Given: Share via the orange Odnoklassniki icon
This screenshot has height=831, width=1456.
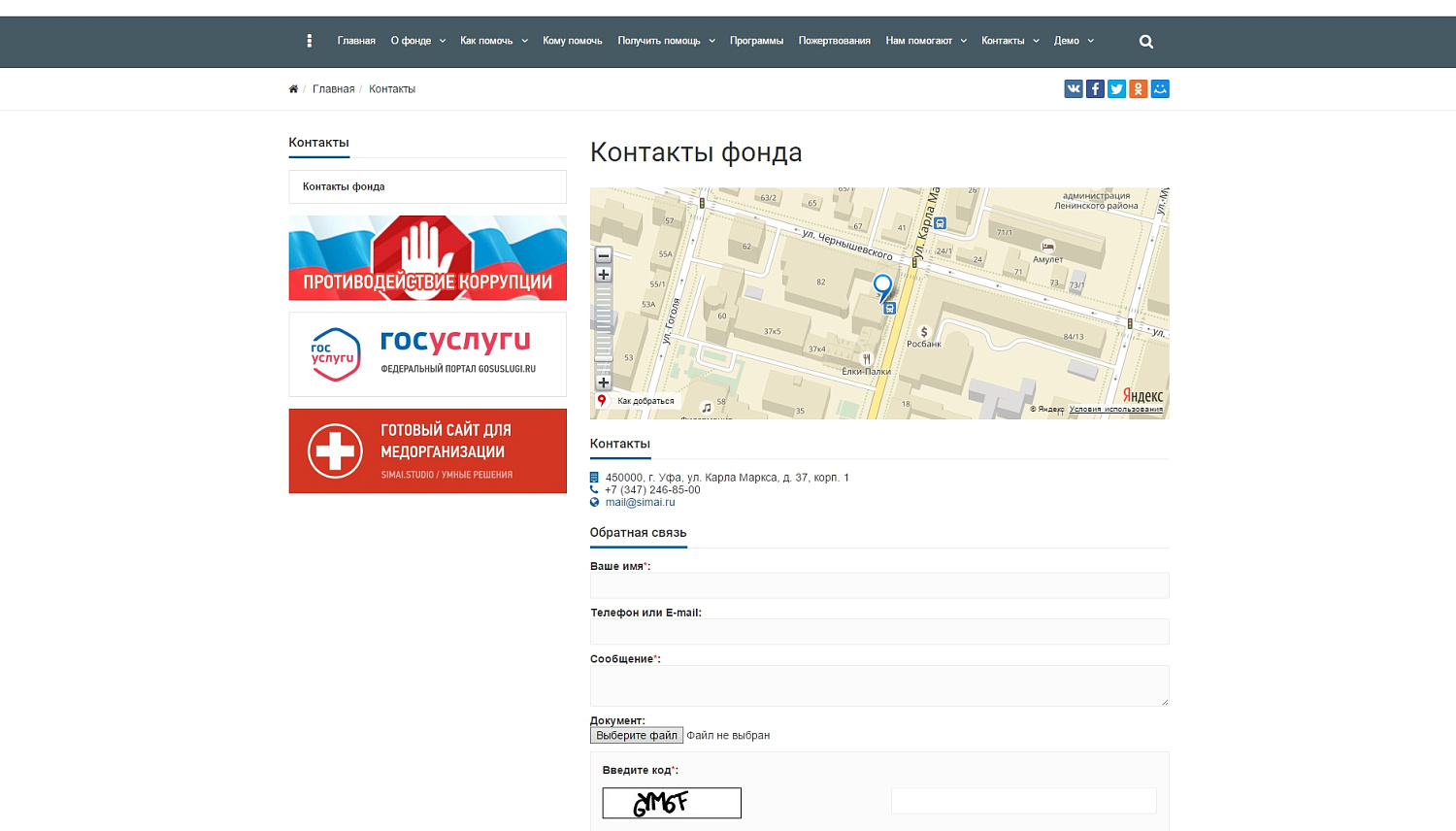Looking at the screenshot, I should tap(1139, 89).
